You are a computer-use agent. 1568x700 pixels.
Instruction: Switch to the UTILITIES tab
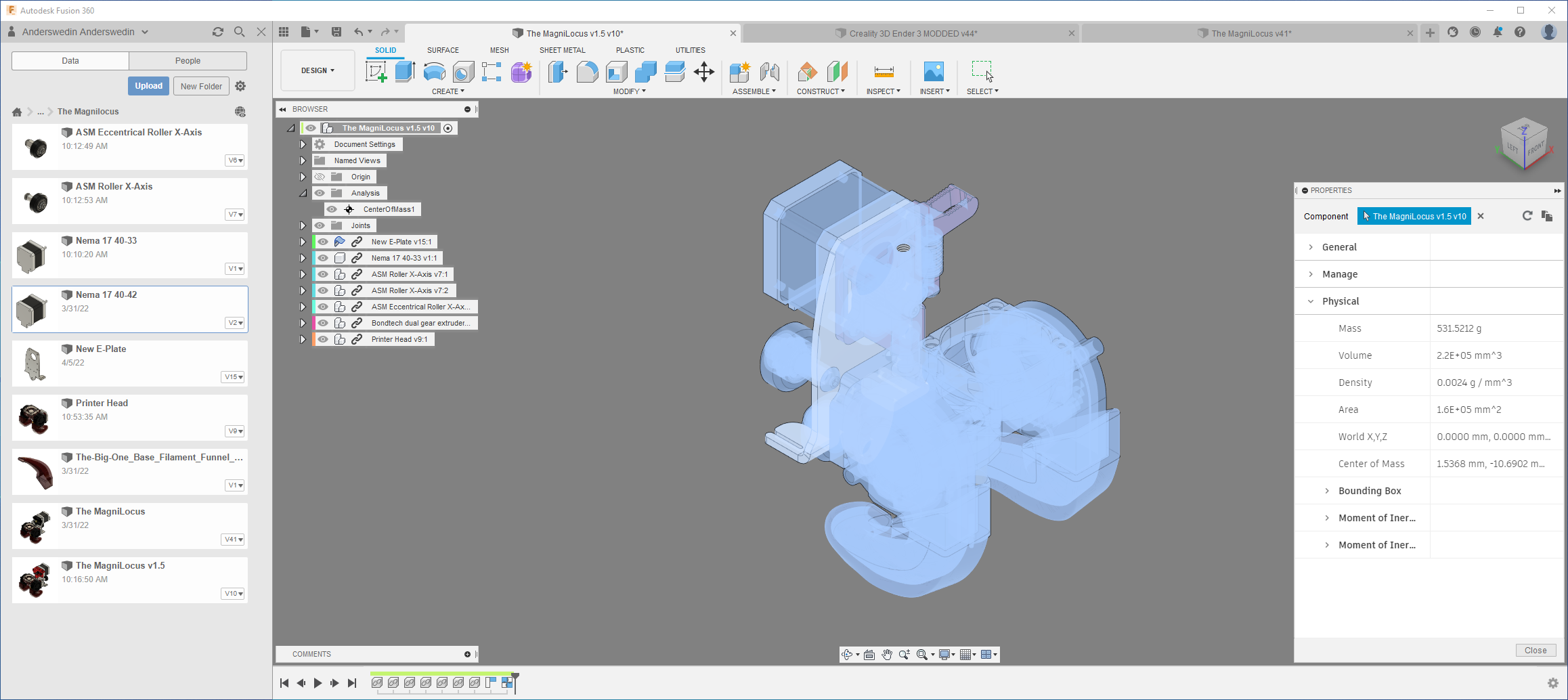(x=690, y=50)
